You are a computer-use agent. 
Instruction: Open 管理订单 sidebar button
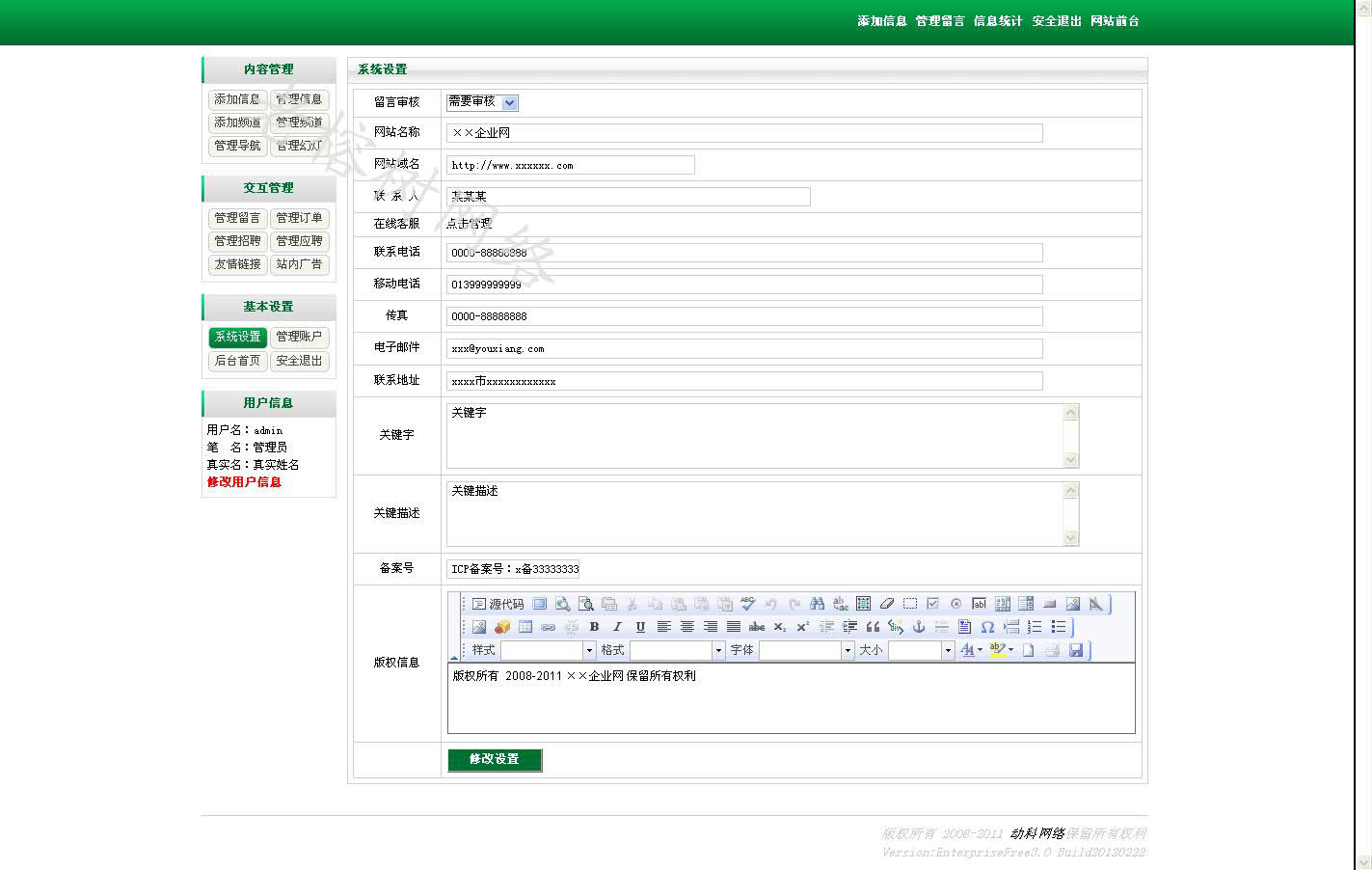[x=299, y=218]
